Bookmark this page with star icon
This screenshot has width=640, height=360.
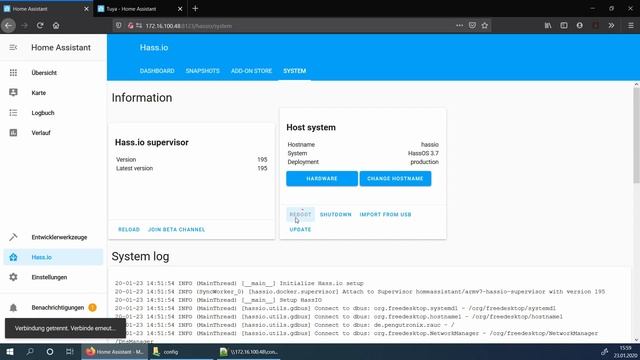tap(484, 26)
